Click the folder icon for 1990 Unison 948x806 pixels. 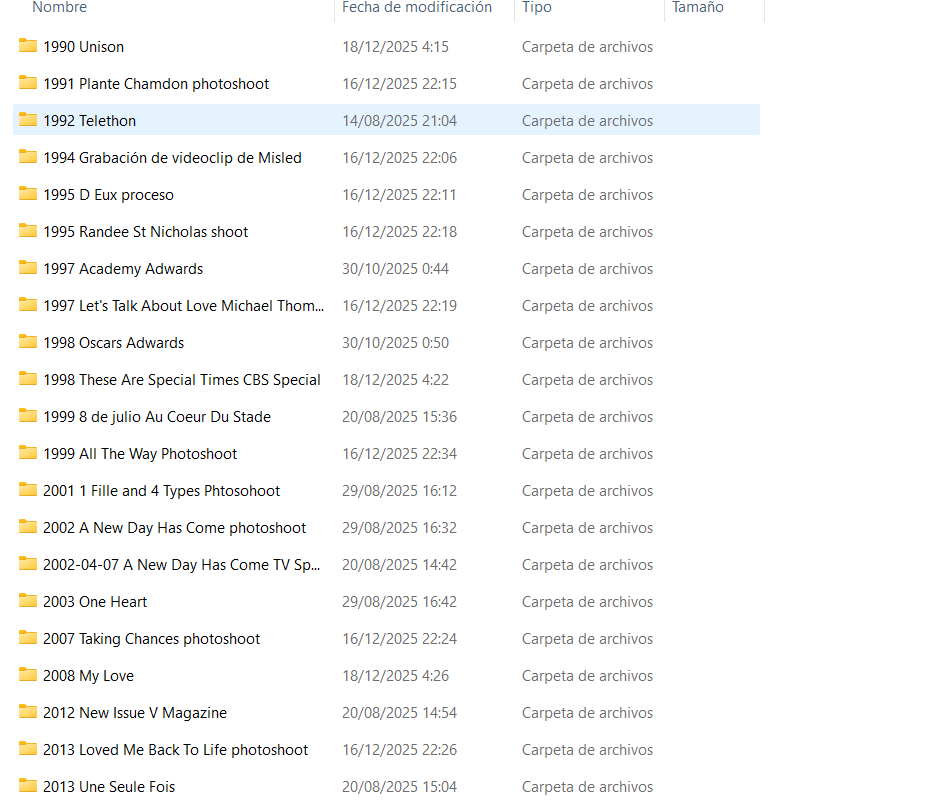click(x=28, y=46)
